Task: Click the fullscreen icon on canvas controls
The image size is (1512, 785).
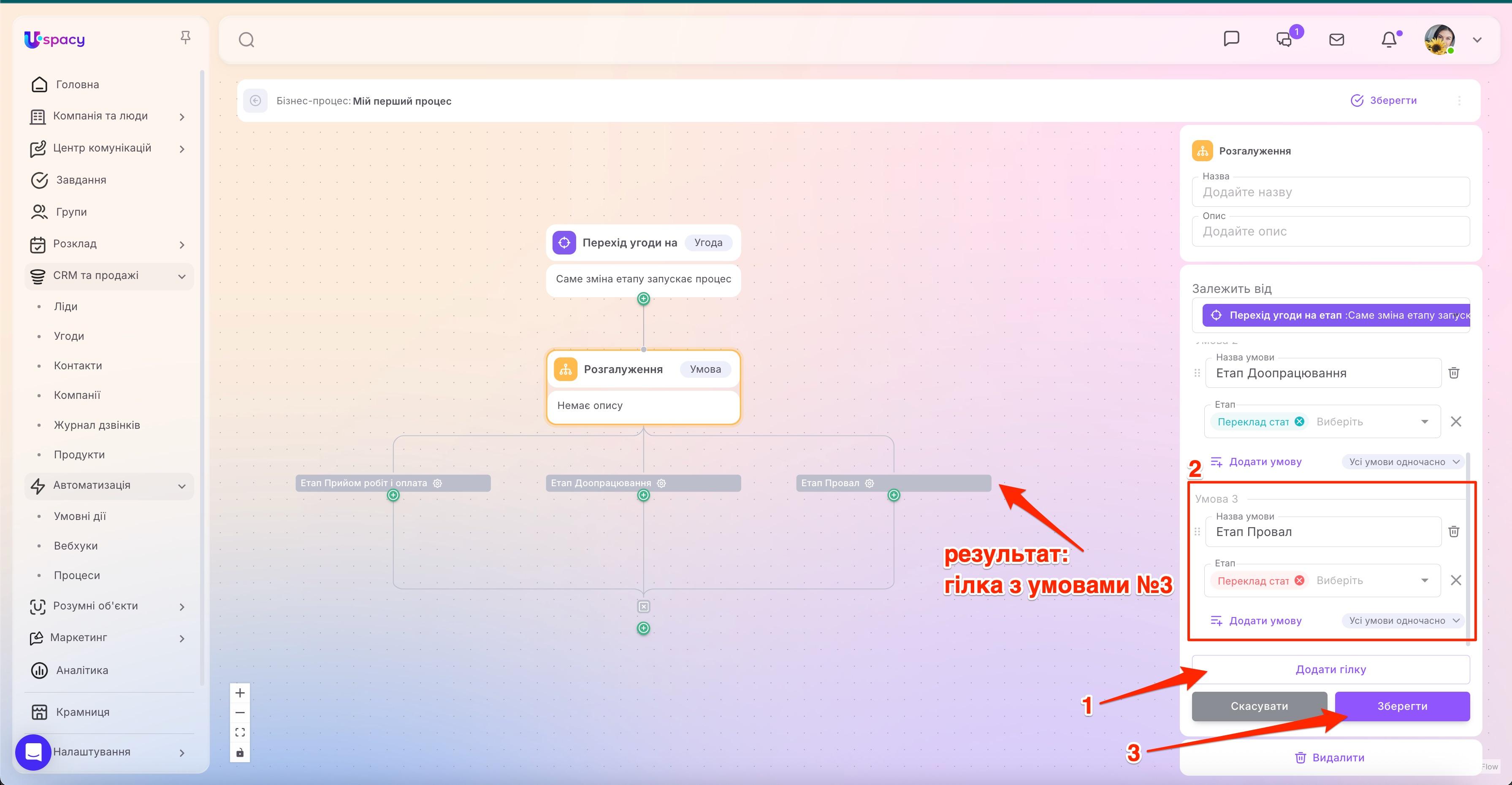Action: coord(239,731)
